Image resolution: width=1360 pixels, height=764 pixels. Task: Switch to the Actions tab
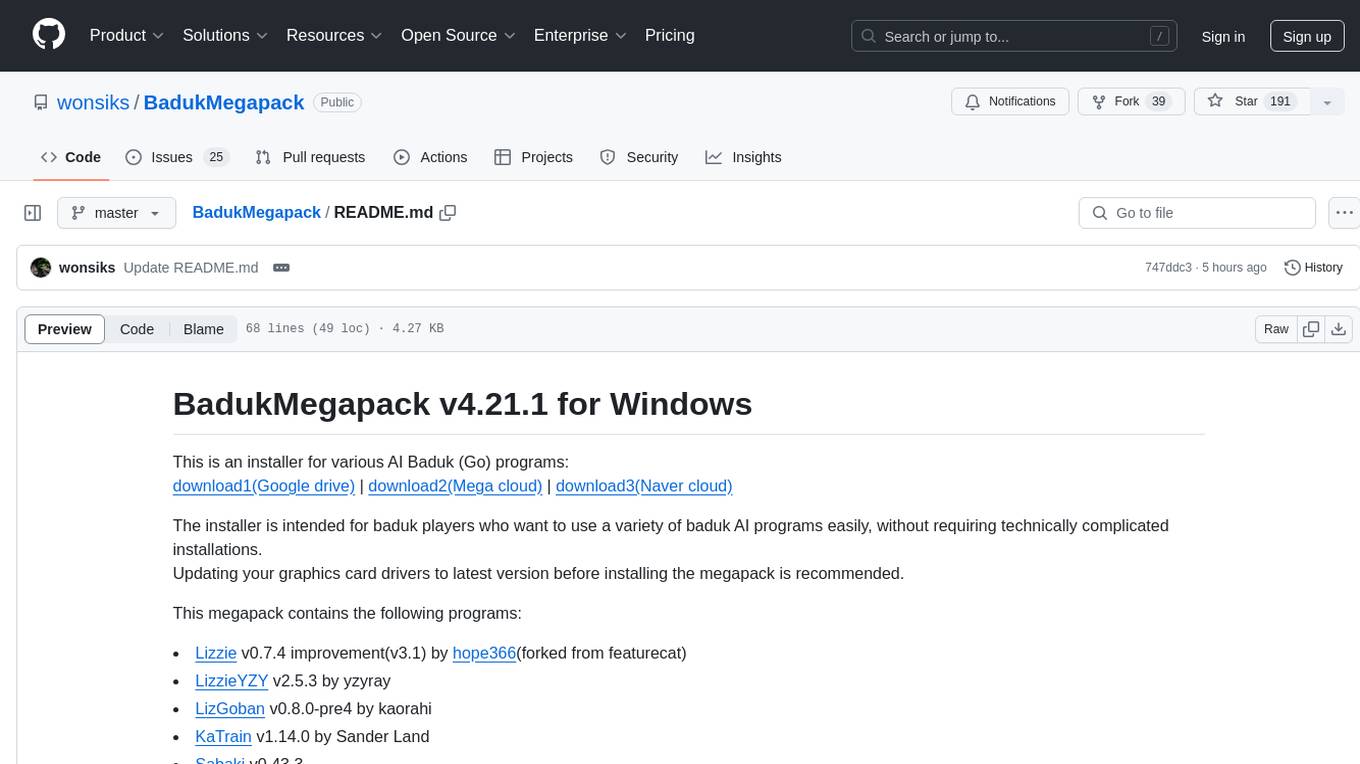430,157
